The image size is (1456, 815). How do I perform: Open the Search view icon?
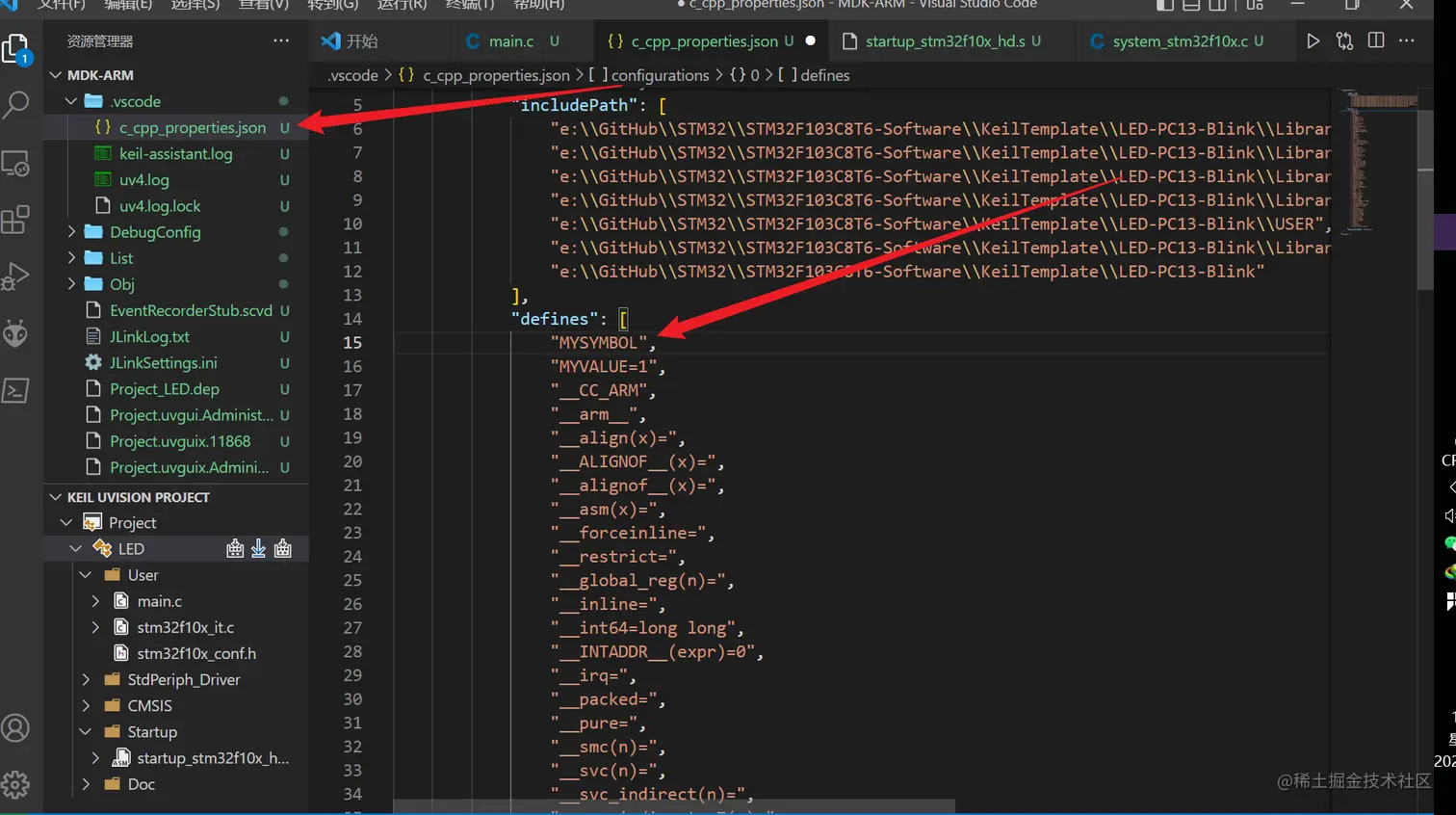(x=16, y=104)
